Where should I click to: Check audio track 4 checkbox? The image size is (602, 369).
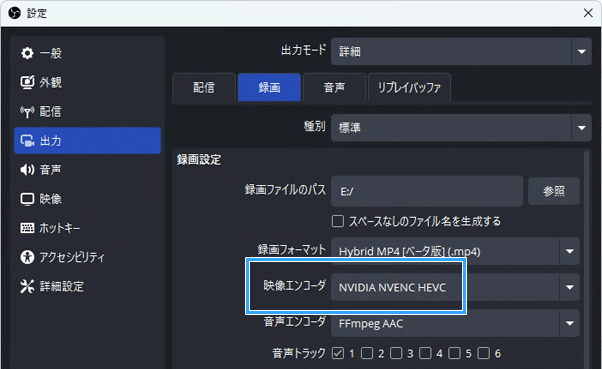[425, 353]
